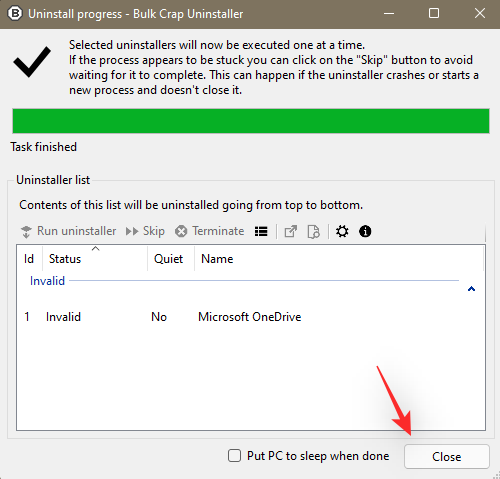Select the Microsoft OneDrive row name
The image size is (500, 479).
(x=249, y=317)
